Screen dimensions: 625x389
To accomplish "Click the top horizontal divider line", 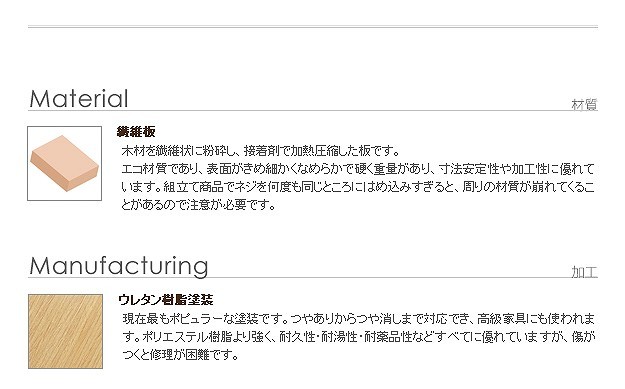I will [x=313, y=27].
